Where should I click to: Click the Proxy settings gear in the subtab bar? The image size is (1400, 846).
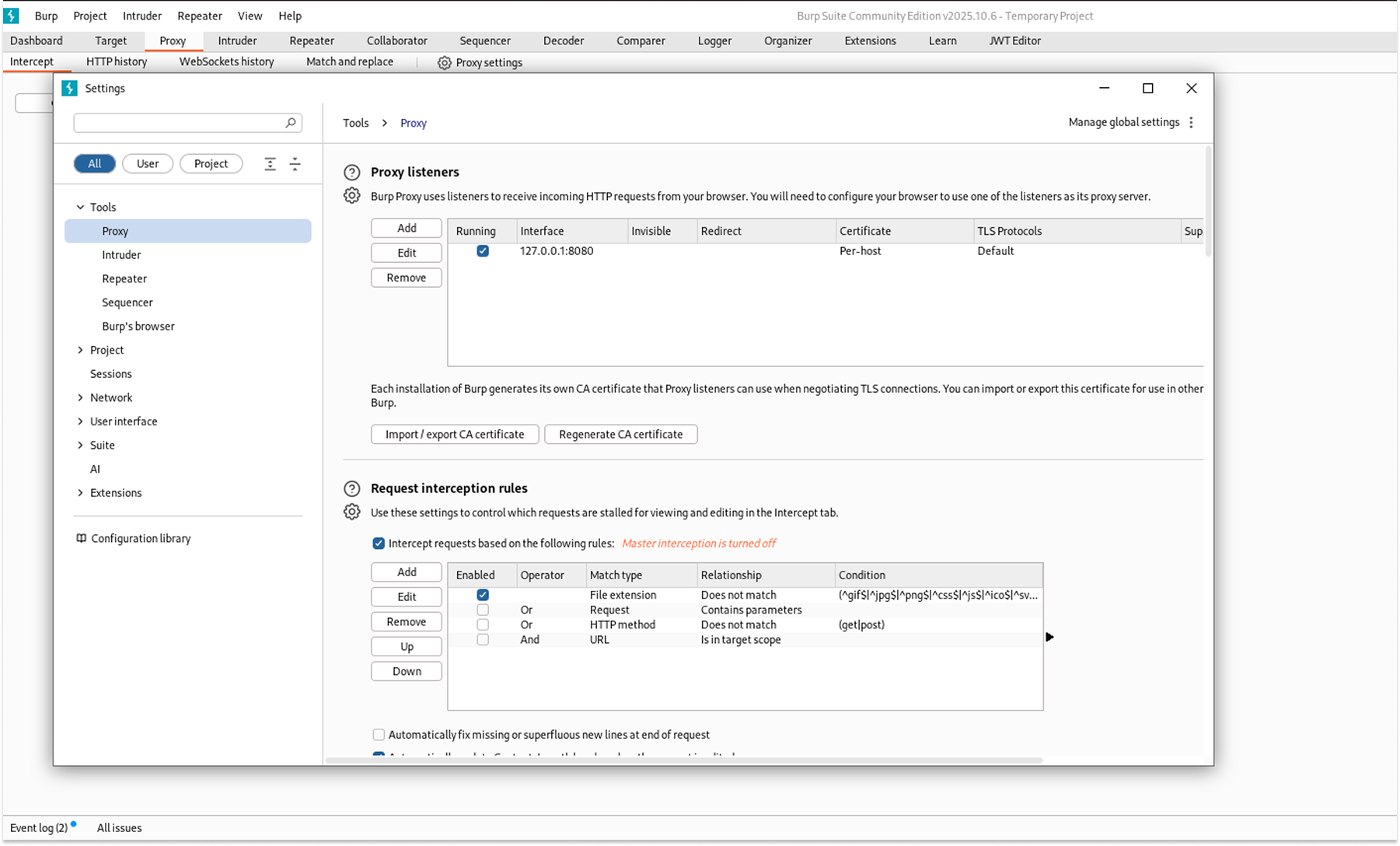click(444, 62)
